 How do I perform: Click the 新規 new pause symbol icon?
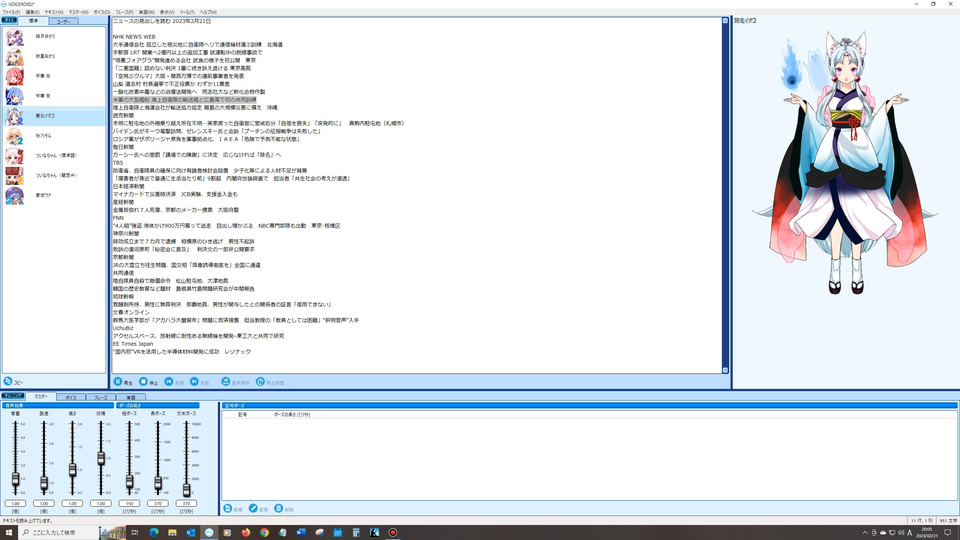click(x=228, y=509)
